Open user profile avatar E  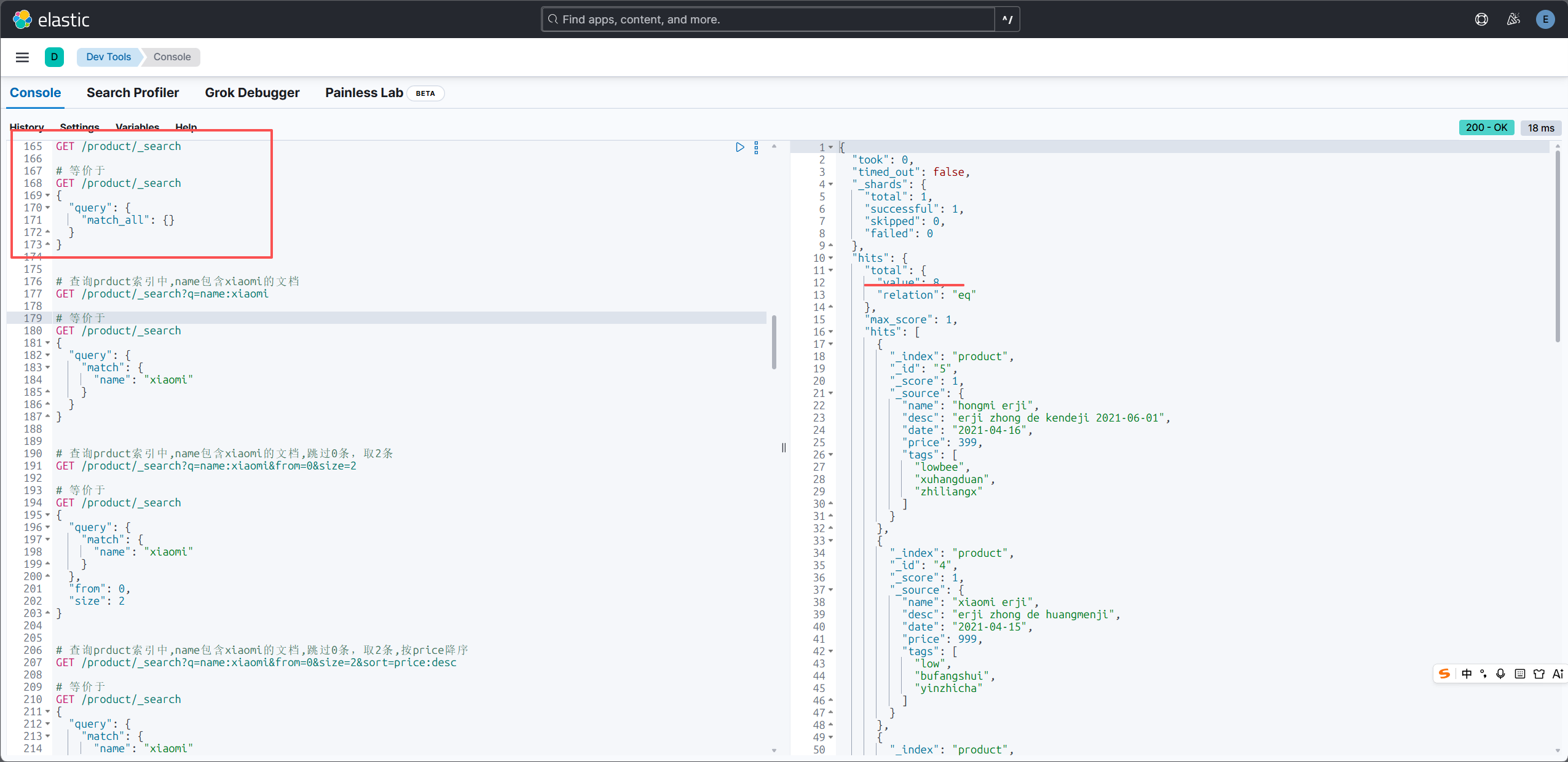pos(1545,20)
